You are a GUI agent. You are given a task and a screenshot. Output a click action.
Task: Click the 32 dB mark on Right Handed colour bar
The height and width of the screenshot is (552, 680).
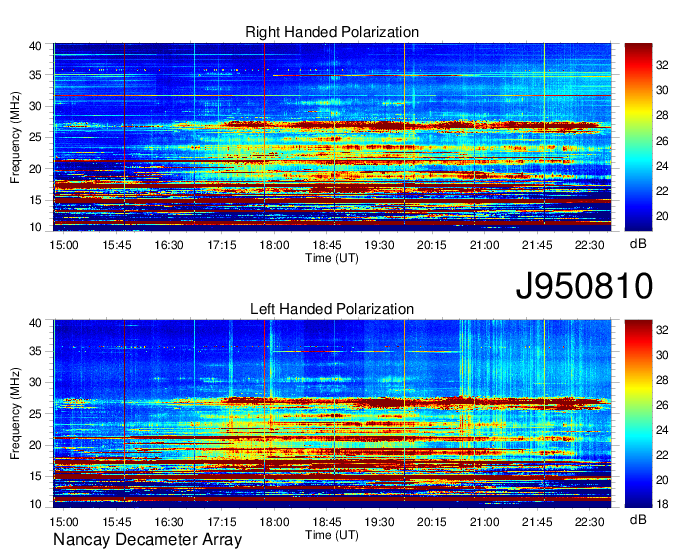pyautogui.click(x=662, y=65)
